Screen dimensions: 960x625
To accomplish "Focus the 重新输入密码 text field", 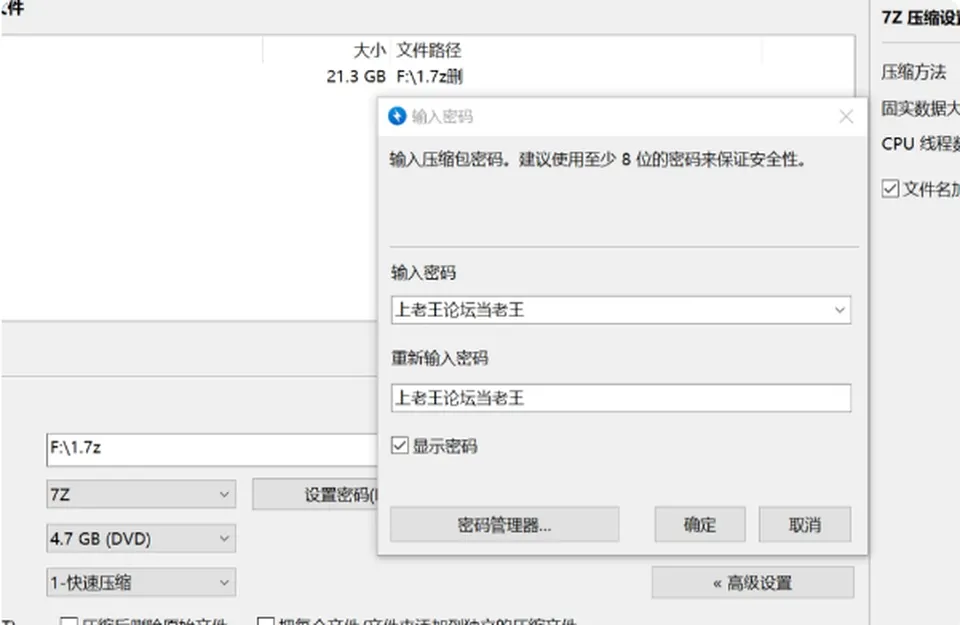I will pos(621,399).
